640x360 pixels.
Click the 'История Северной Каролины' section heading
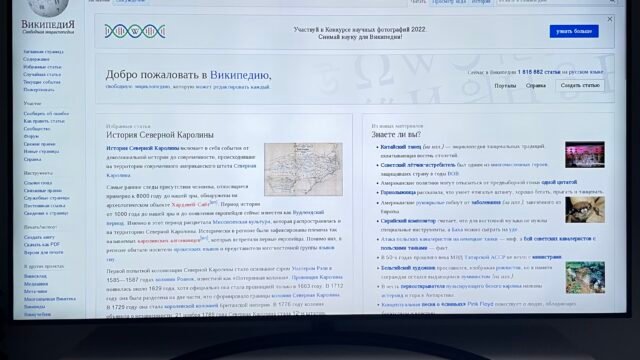point(160,135)
